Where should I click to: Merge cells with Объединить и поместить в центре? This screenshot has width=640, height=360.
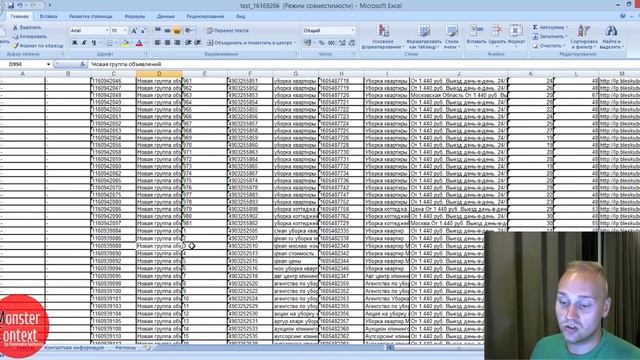tap(251, 42)
